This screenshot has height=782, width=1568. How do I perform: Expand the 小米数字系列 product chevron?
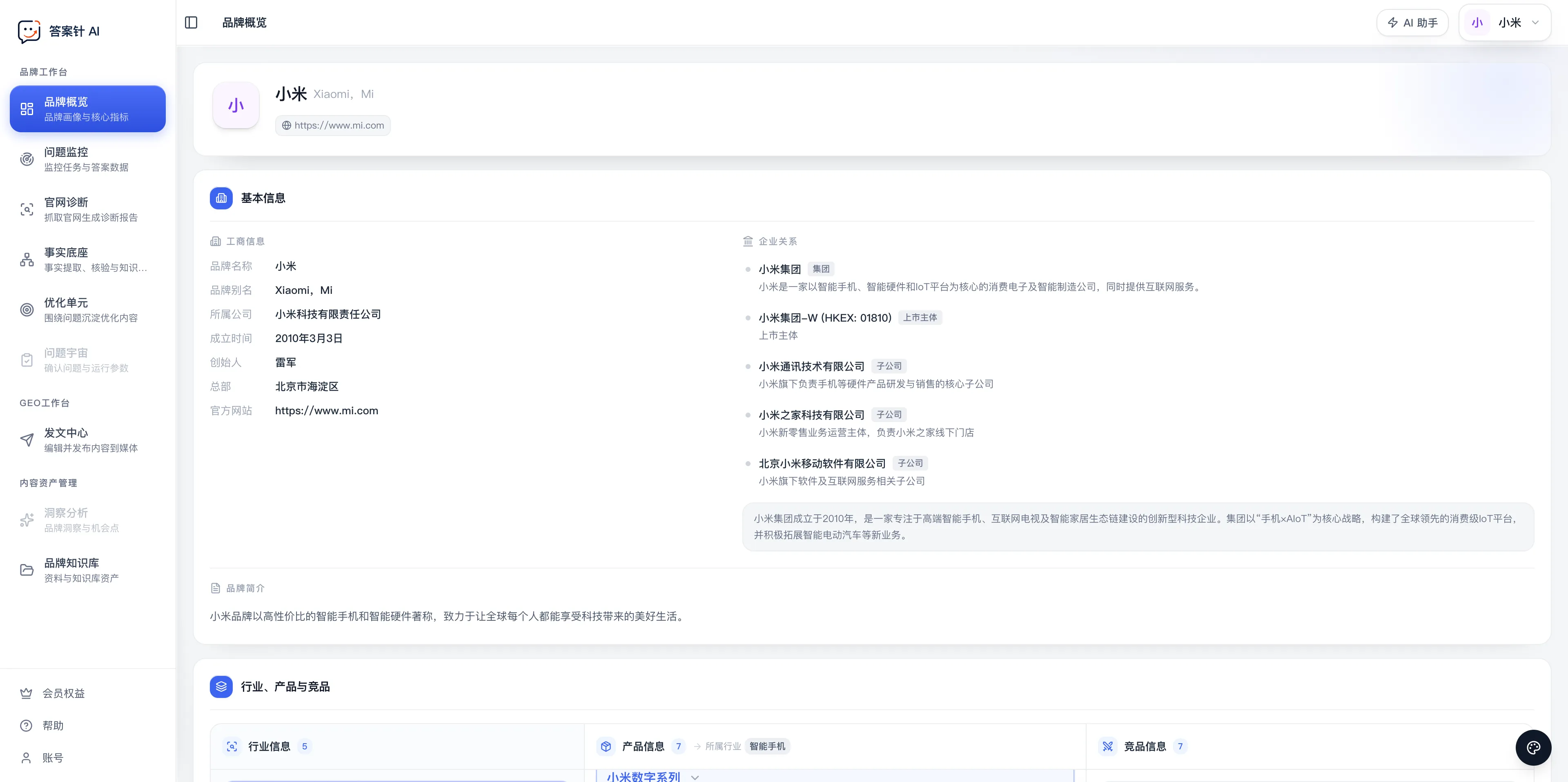(695, 777)
